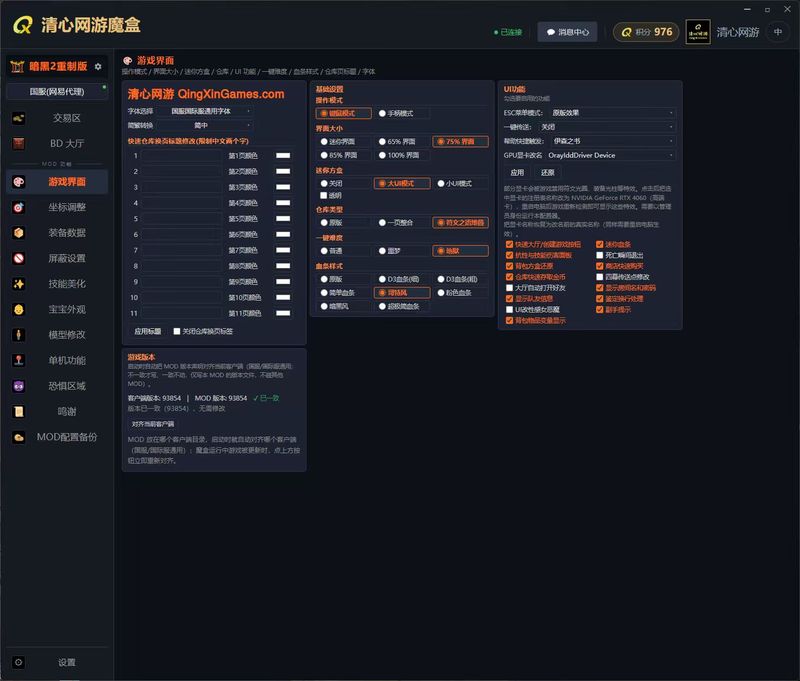This screenshot has width=800, height=681.
Task: Open the dropdown showing 伊森之书
Action: coord(612,141)
